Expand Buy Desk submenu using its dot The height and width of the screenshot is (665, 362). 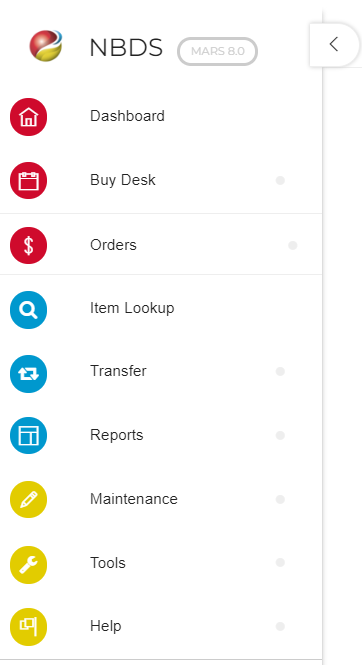[280, 181]
